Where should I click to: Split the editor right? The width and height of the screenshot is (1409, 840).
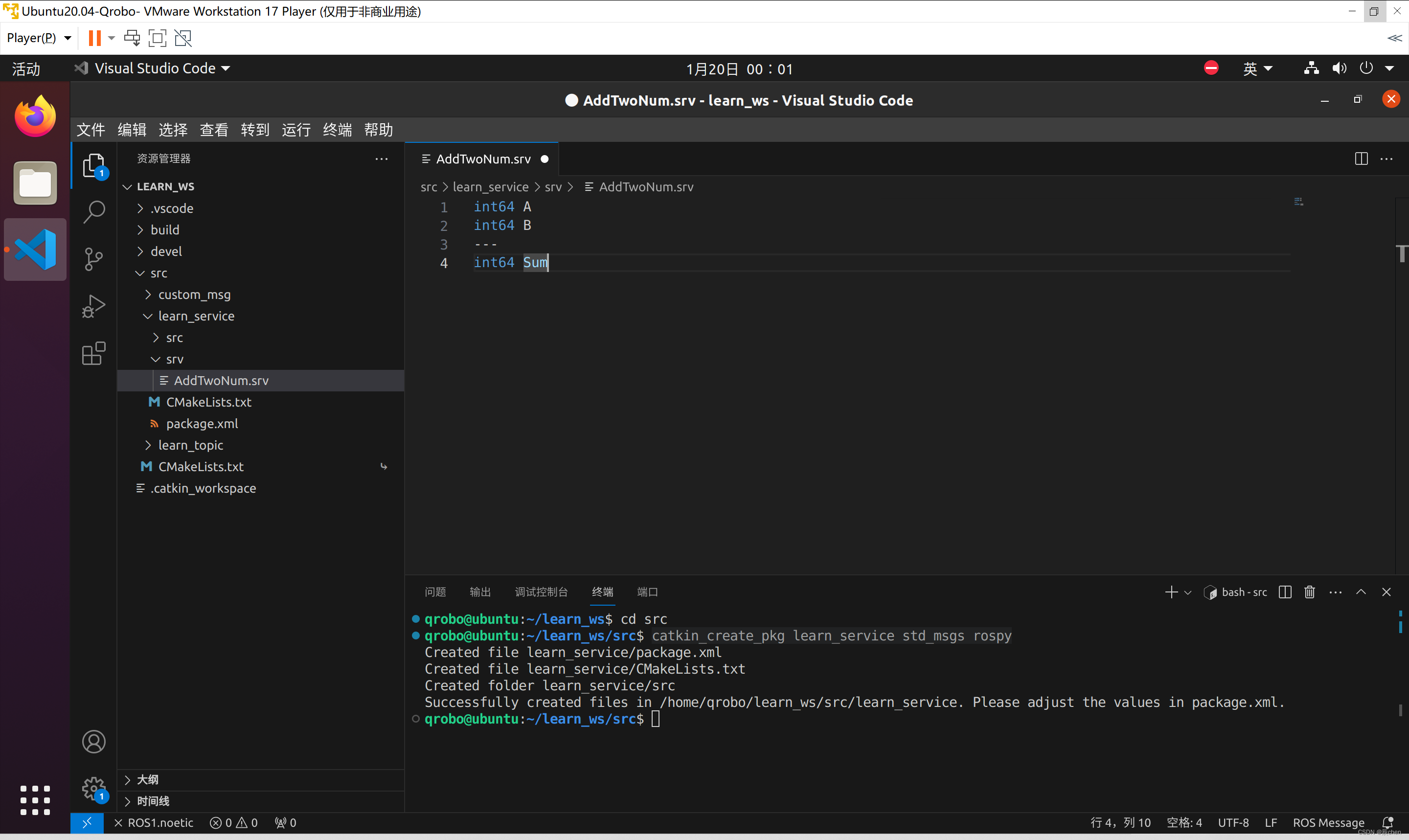click(x=1362, y=159)
